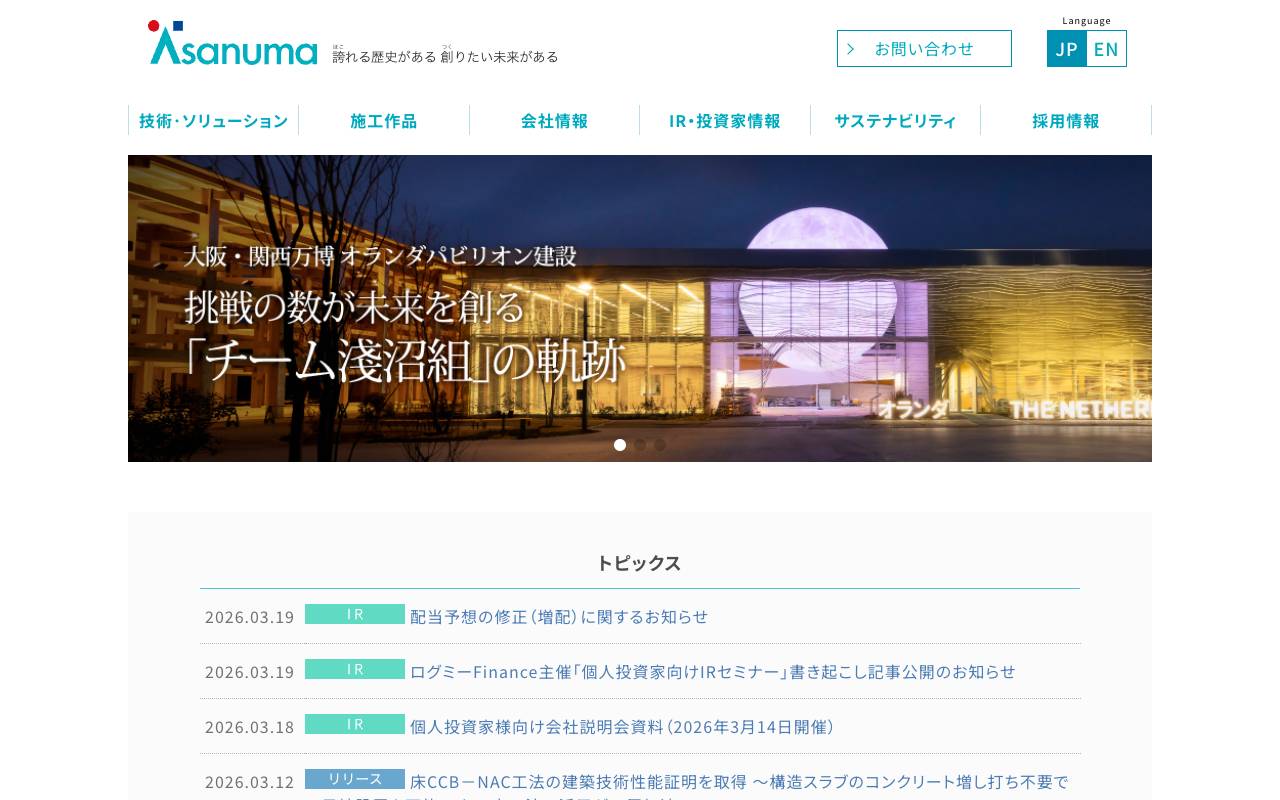Jump to second carousel slide
Image resolution: width=1280 pixels, height=800 pixels.
(x=640, y=445)
